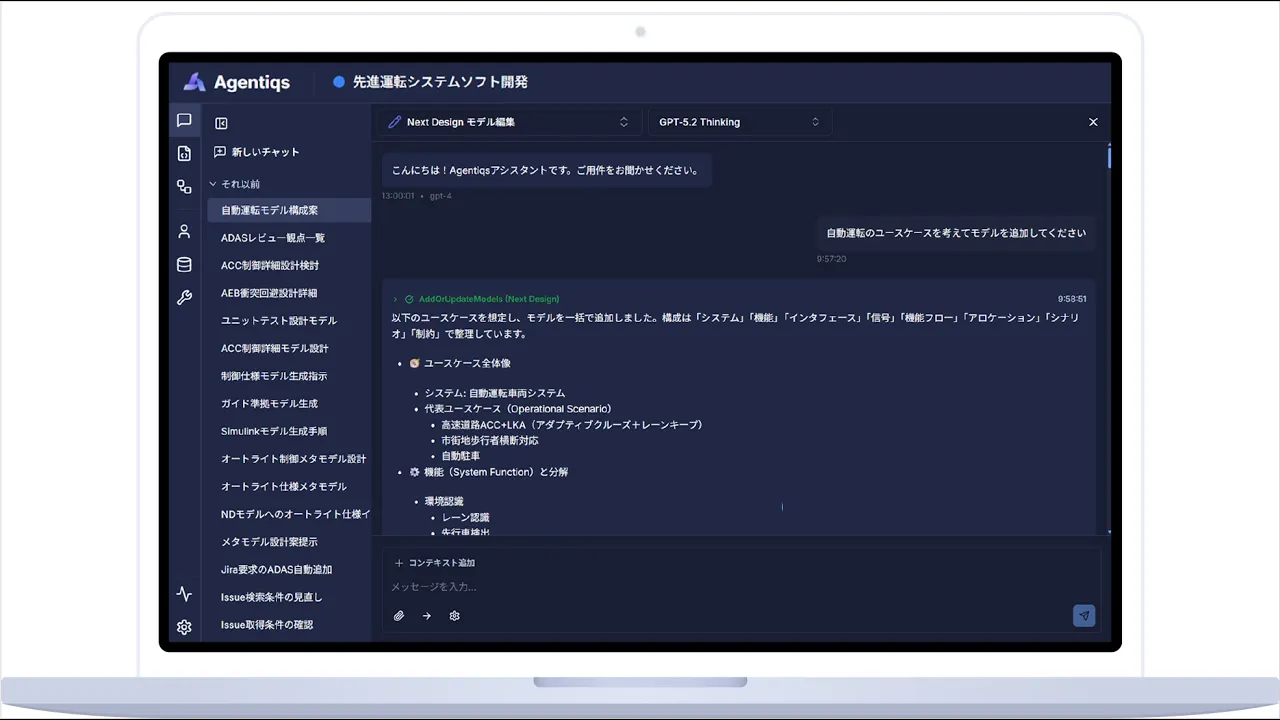Send the message with the paper plane button
The width and height of the screenshot is (1280, 720).
(1084, 616)
